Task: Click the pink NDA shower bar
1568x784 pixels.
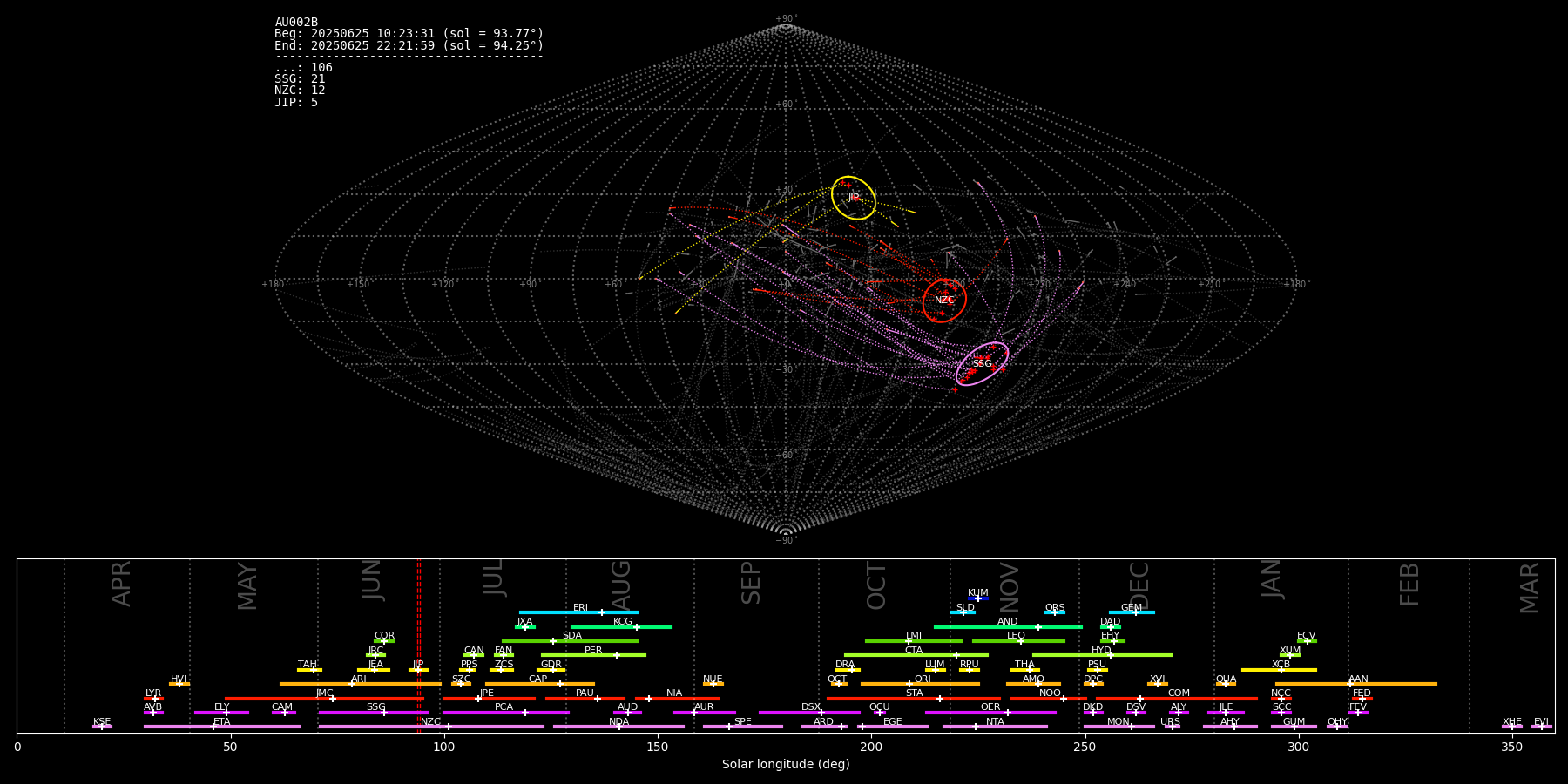Action: point(619,727)
